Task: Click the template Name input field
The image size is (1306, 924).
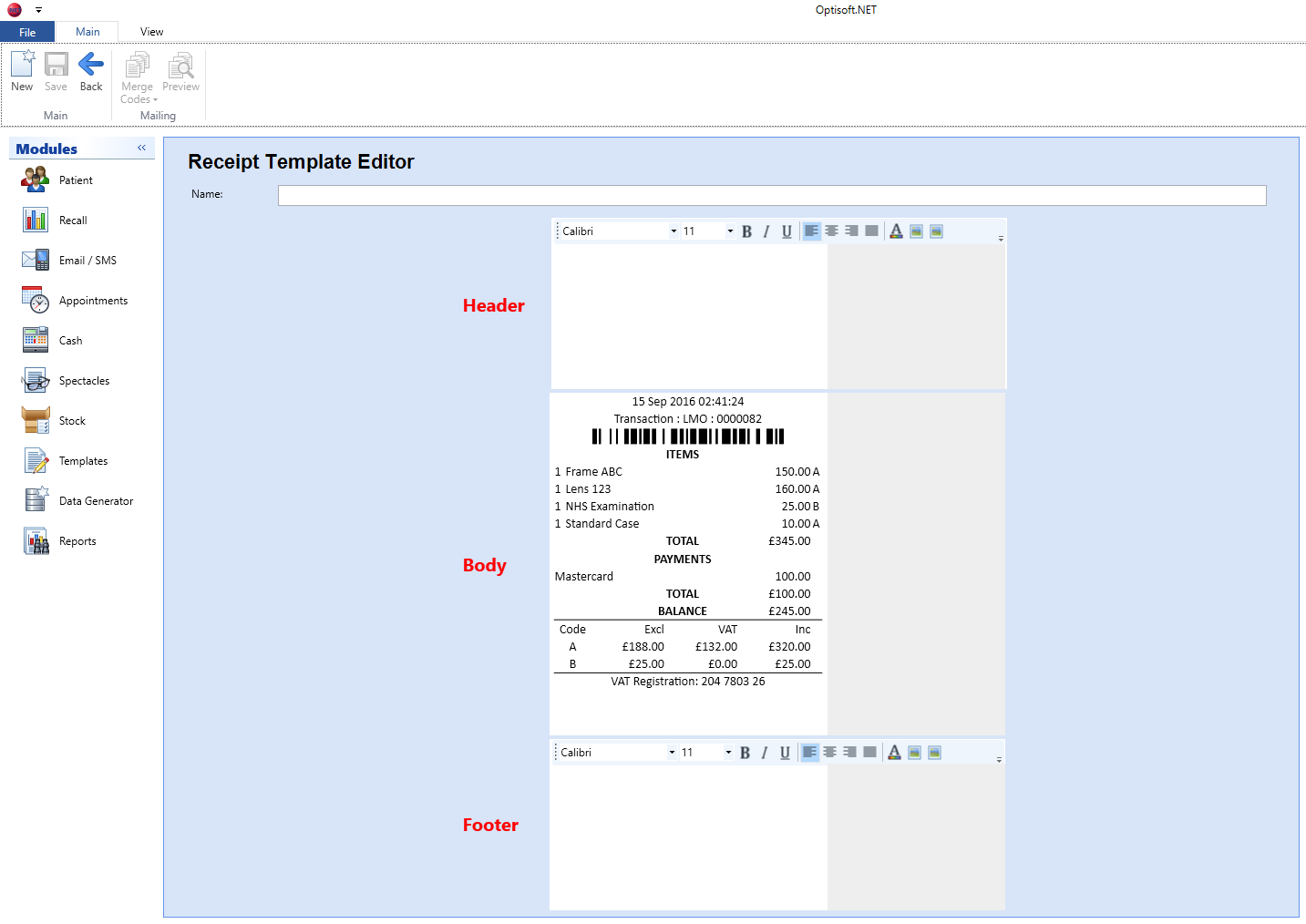Action: point(772,195)
